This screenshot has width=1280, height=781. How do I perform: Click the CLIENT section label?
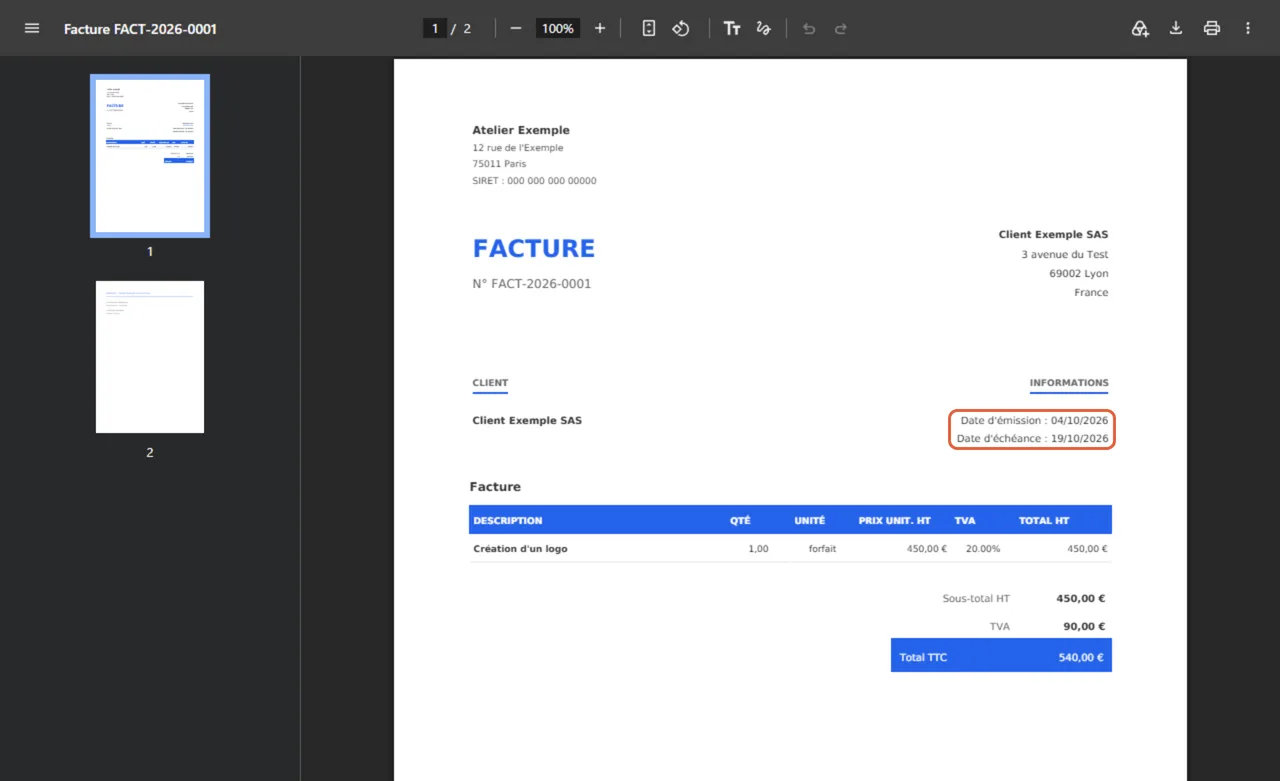tap(490, 383)
